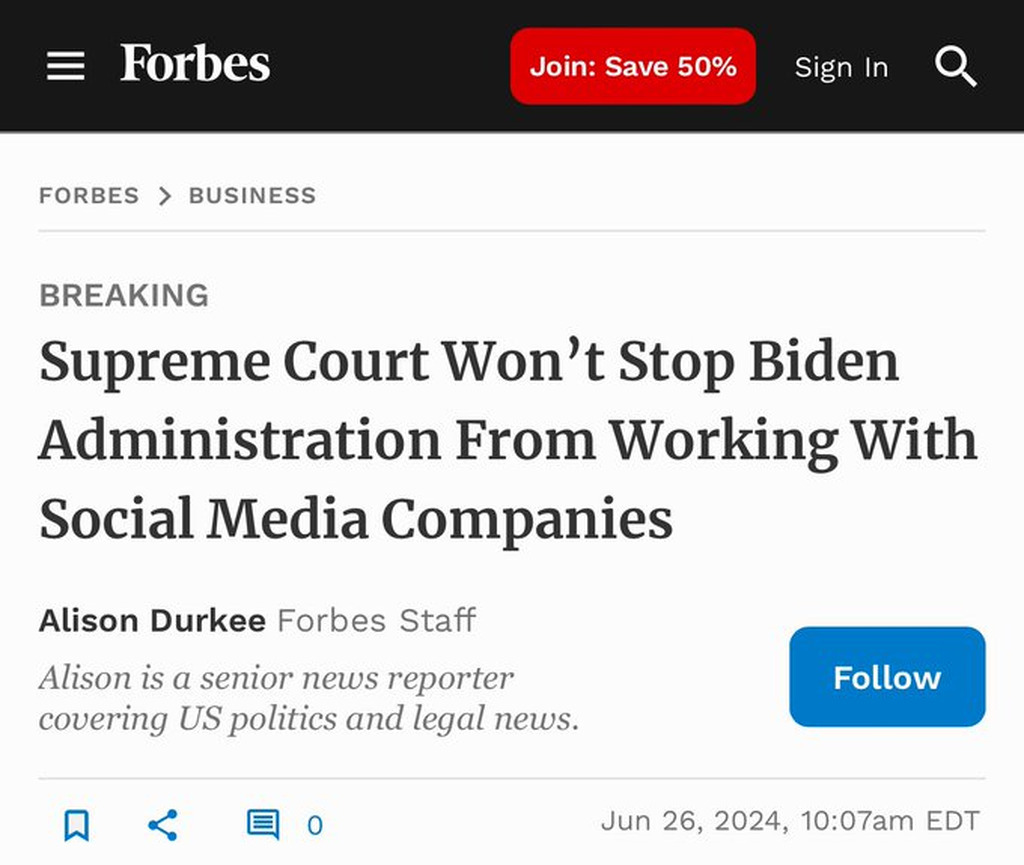Screen dimensions: 1024x865
Task: Click the BREAKING tag label
Action: (124, 295)
